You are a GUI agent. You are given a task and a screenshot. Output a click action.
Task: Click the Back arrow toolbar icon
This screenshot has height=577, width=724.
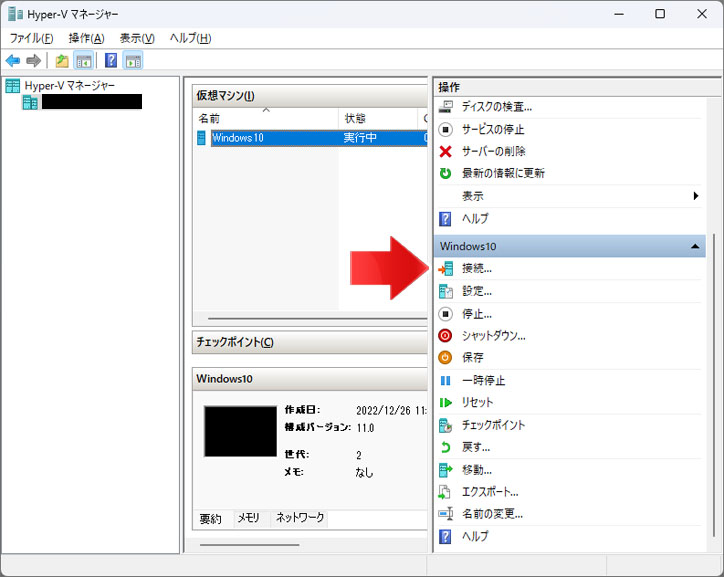[13, 60]
